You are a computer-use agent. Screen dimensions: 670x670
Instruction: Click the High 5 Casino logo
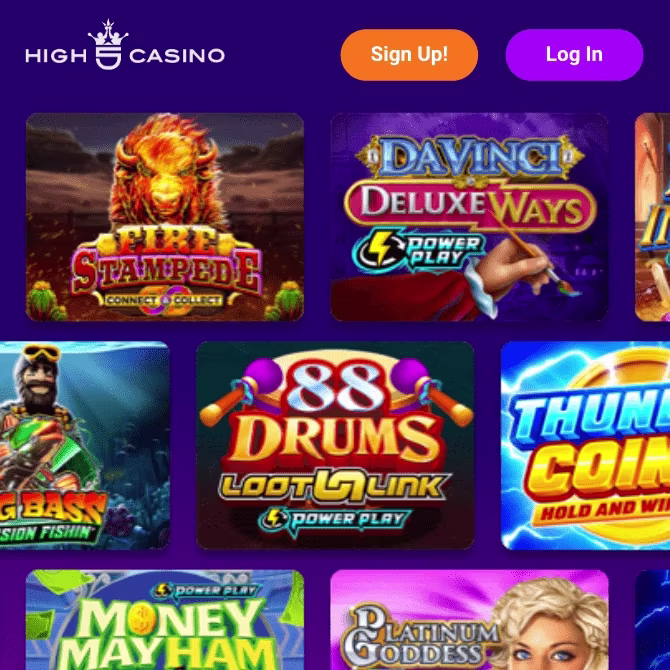(x=125, y=45)
